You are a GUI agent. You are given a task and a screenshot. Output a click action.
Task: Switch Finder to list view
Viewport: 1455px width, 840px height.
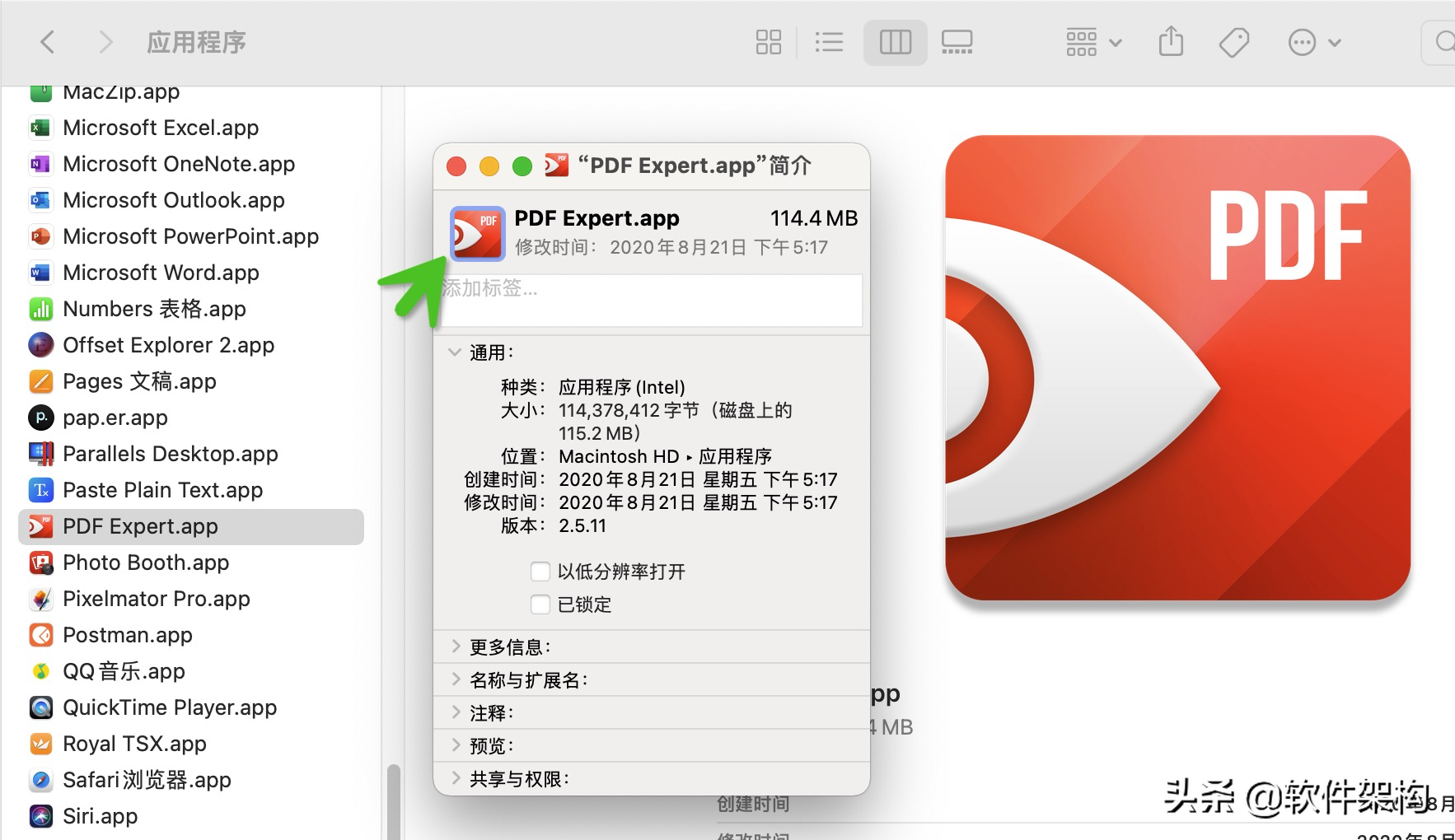[829, 42]
